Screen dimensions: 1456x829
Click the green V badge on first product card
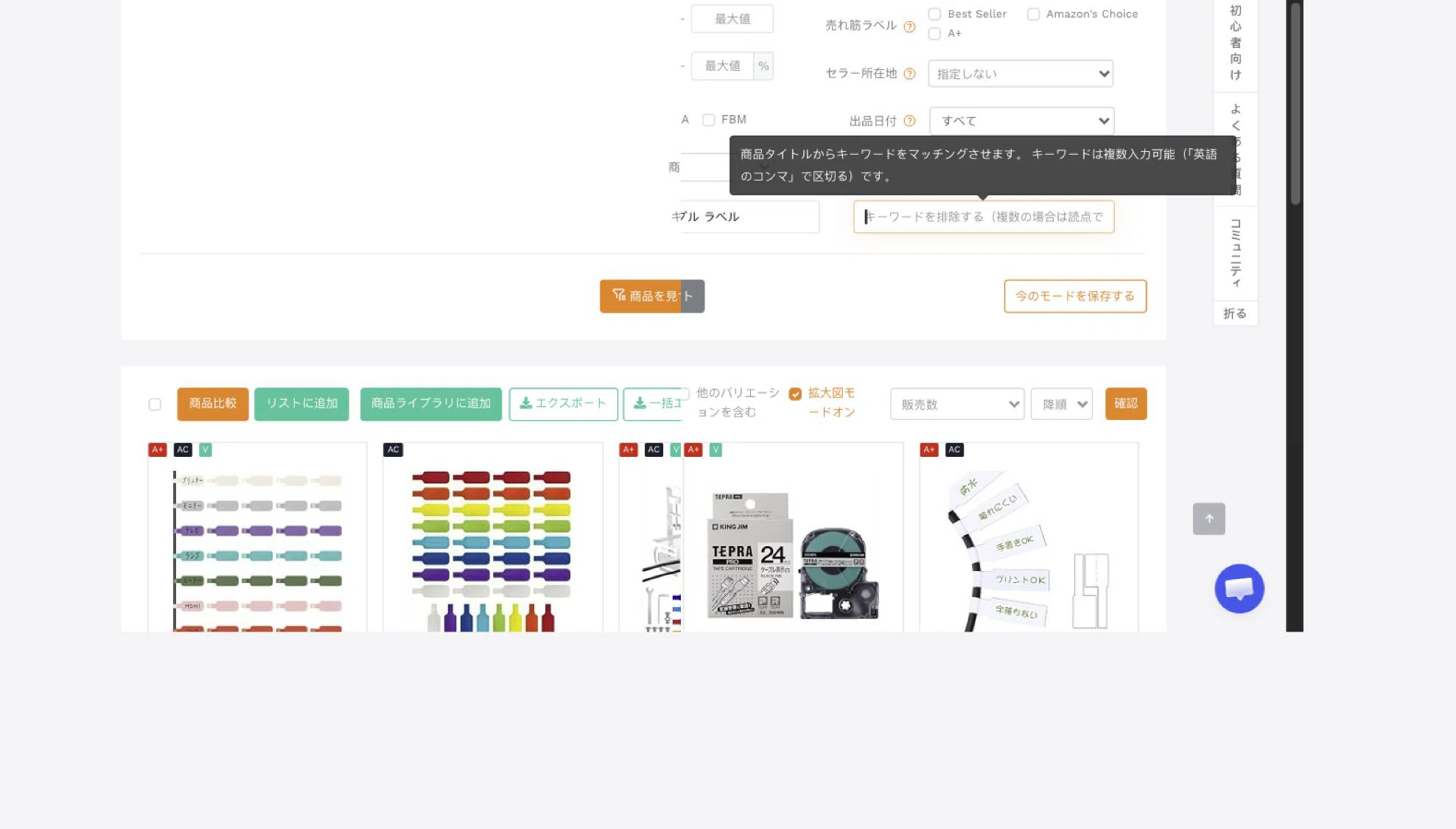point(206,450)
